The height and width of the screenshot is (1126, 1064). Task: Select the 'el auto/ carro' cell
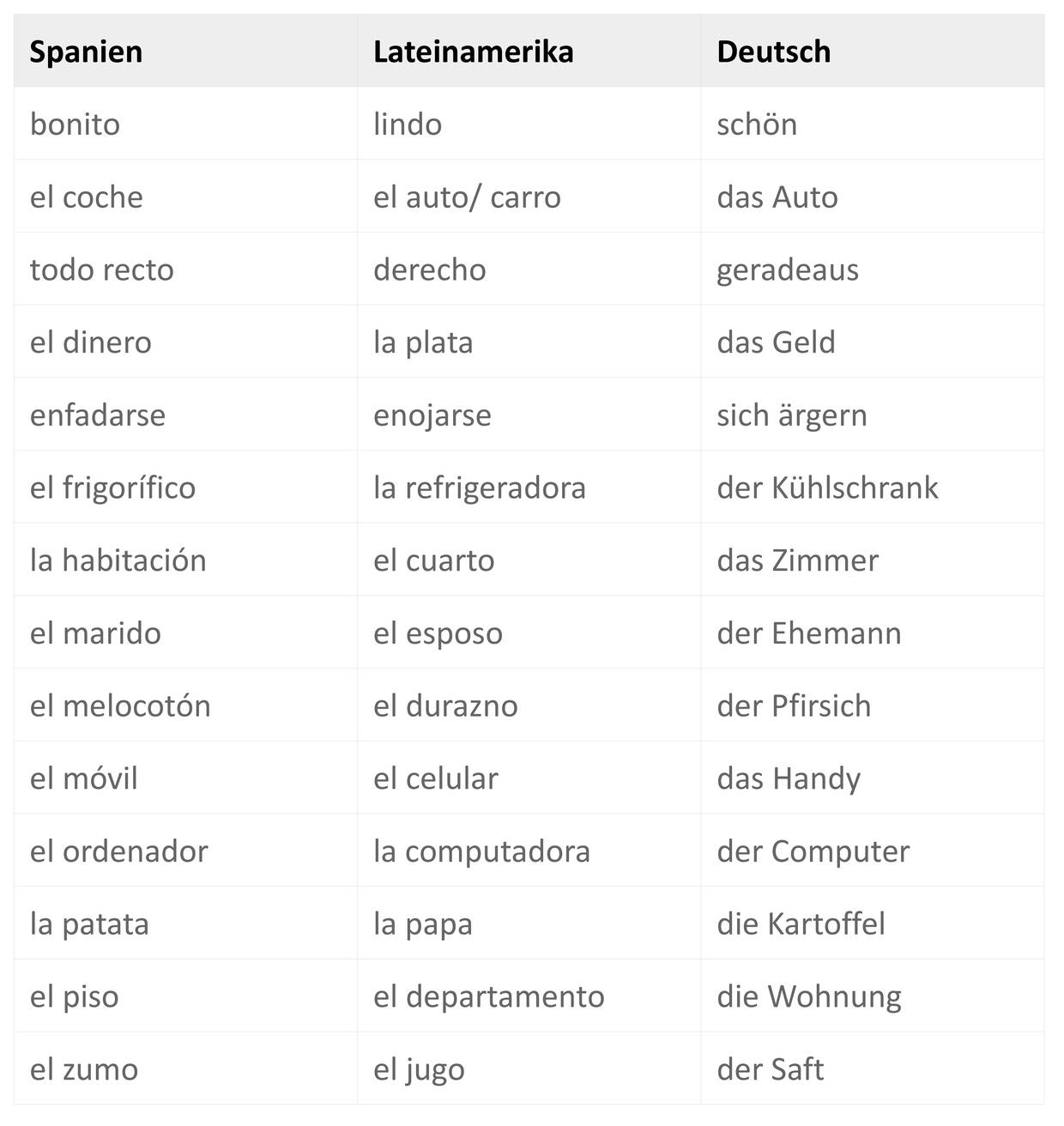(467, 197)
